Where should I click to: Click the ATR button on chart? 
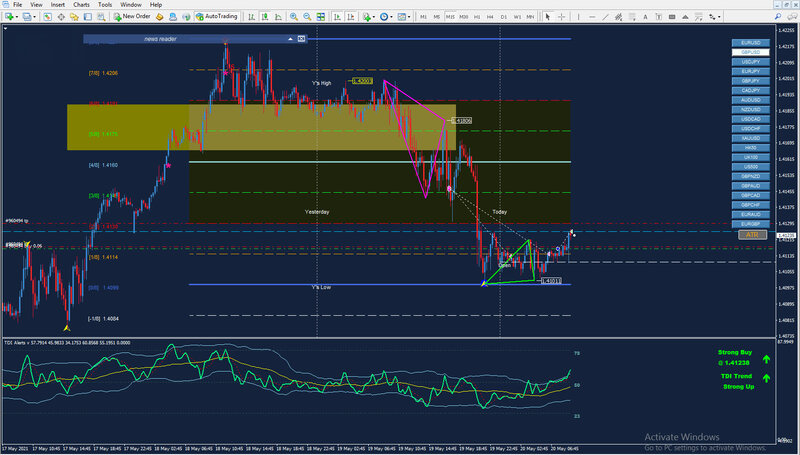(x=750, y=235)
